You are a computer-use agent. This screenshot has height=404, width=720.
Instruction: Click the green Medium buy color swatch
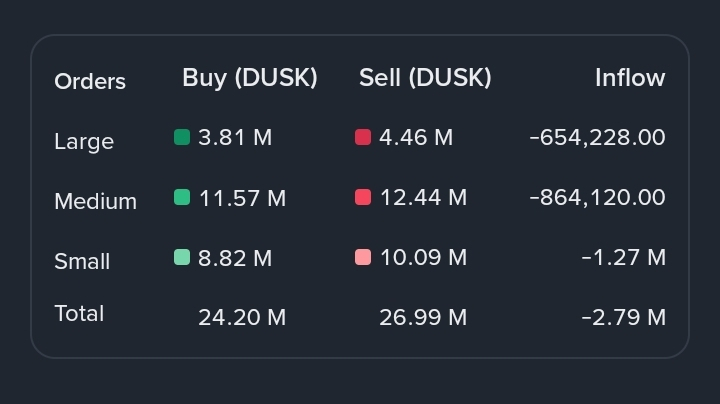tap(182, 197)
